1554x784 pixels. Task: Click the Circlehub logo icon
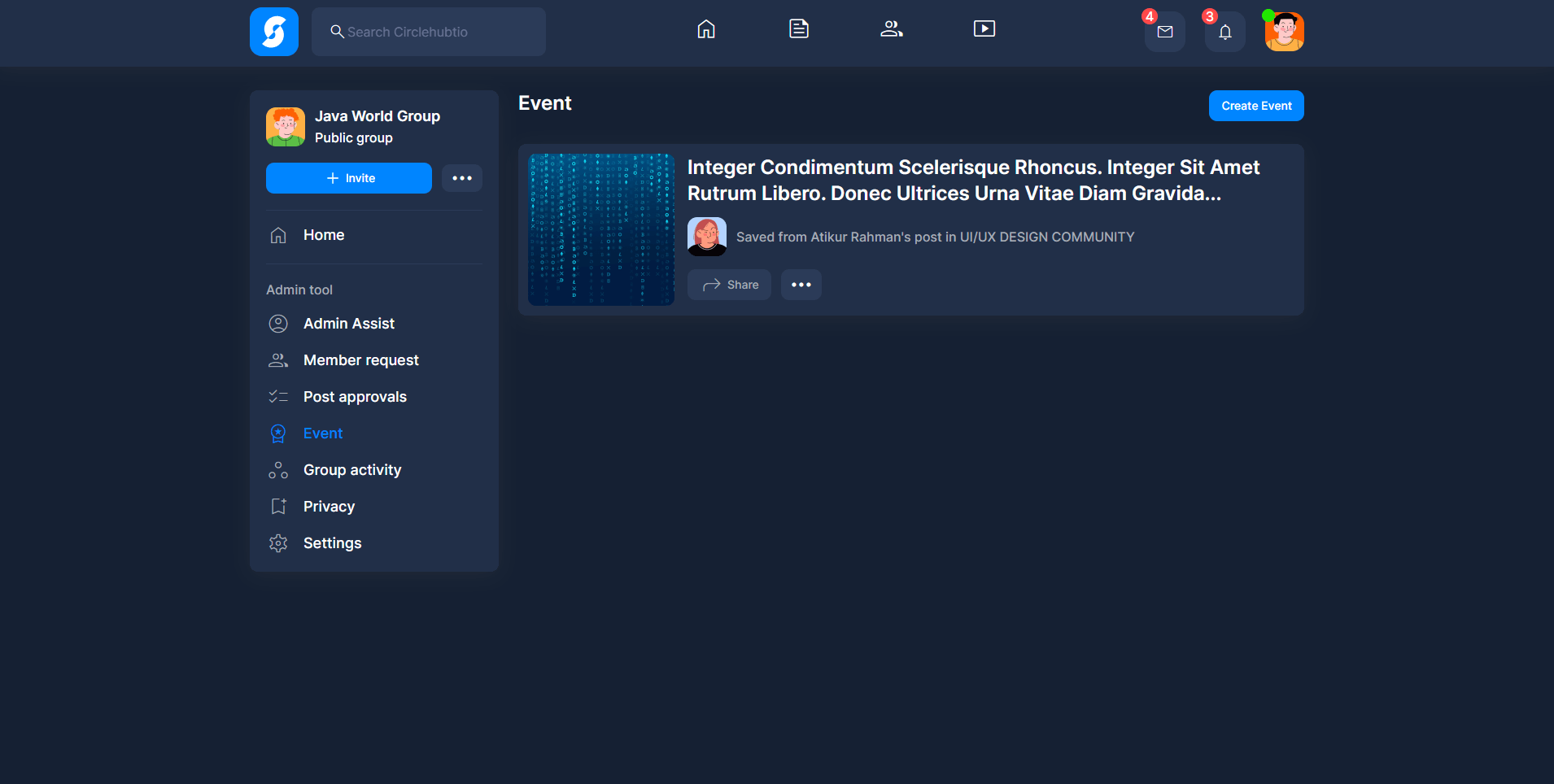click(x=274, y=32)
